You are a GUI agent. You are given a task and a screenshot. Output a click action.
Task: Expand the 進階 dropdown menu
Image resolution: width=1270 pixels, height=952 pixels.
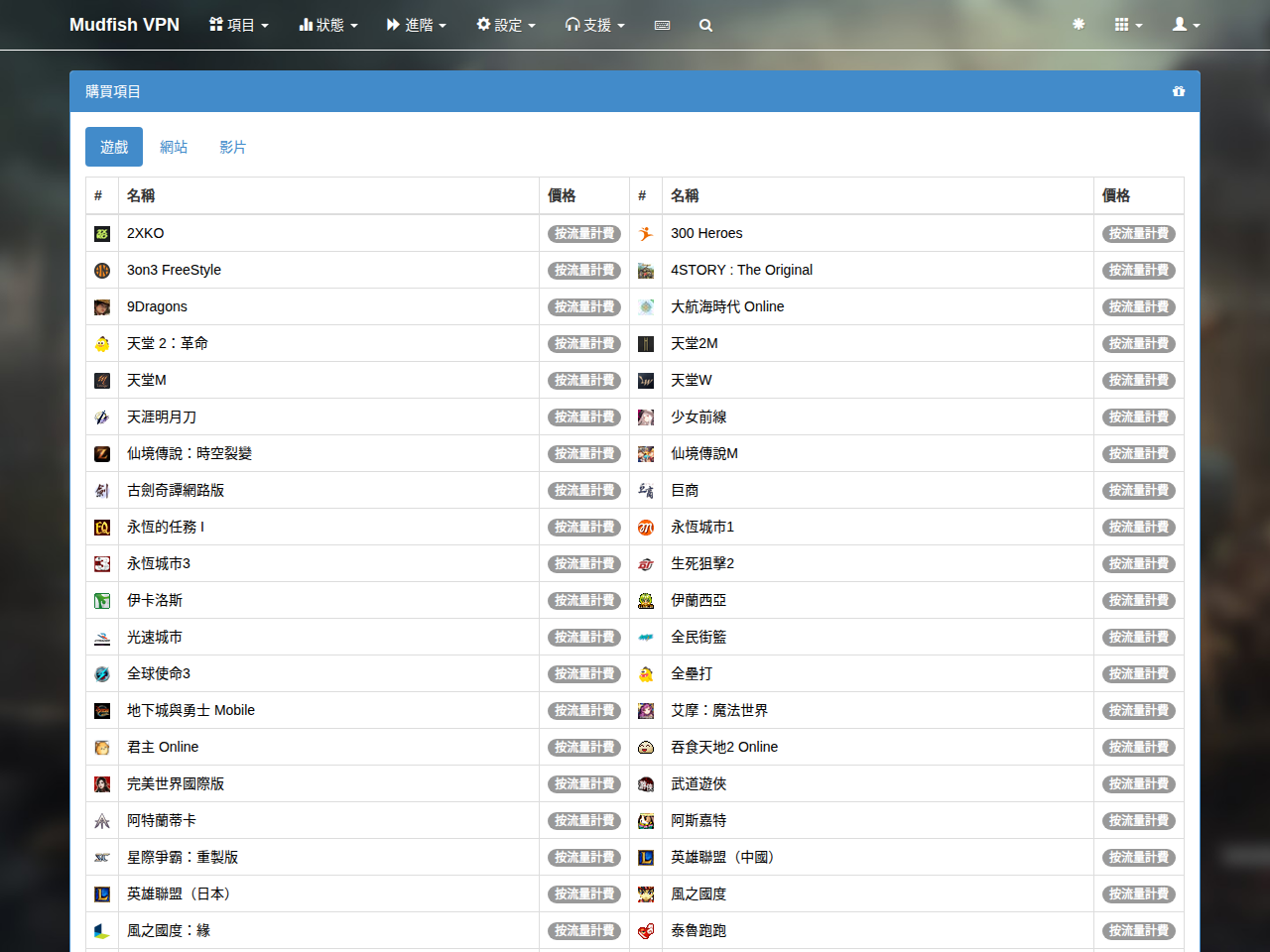pos(417,25)
